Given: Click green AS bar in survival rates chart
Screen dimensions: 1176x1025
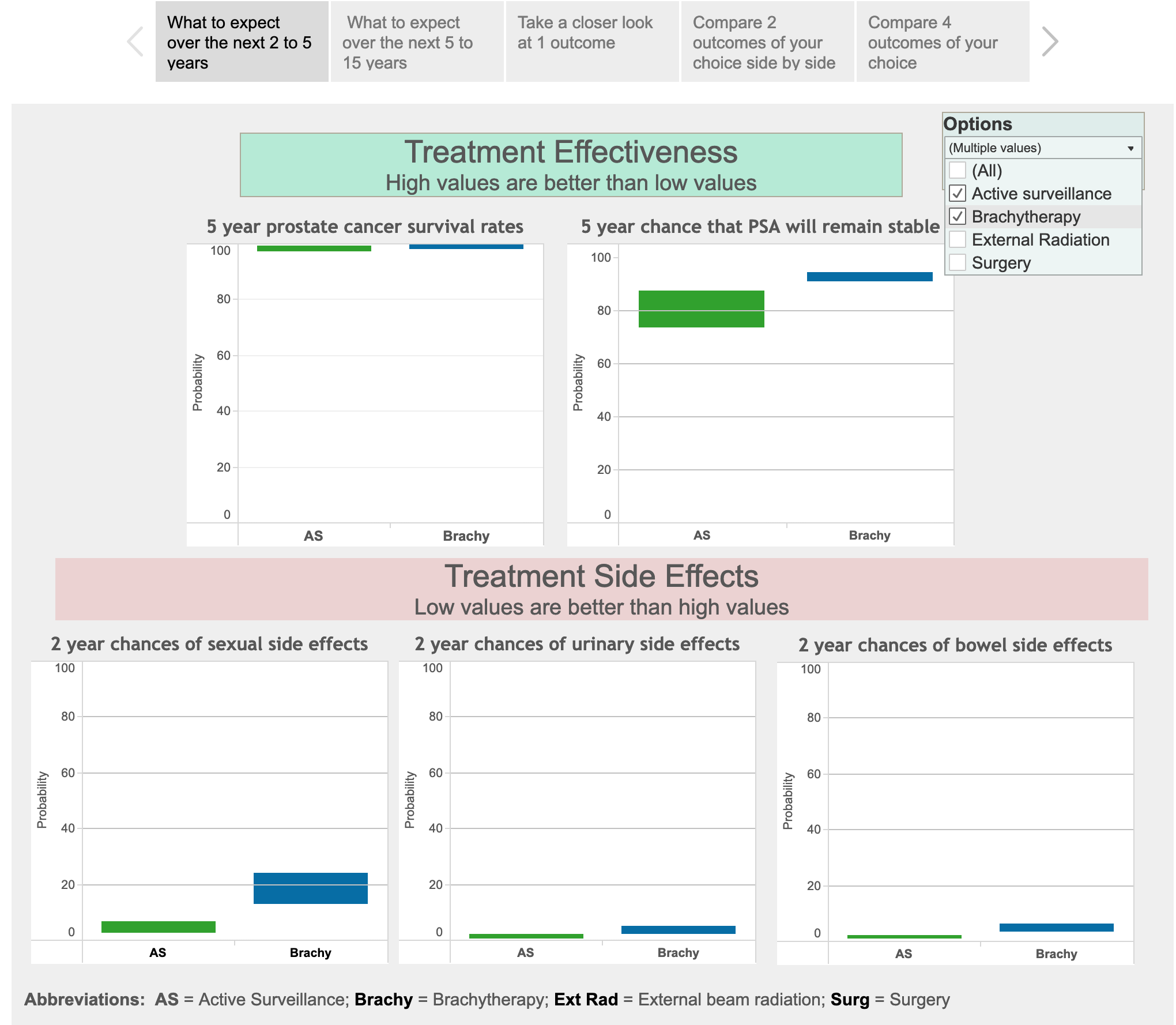Looking at the screenshot, I should click(314, 248).
